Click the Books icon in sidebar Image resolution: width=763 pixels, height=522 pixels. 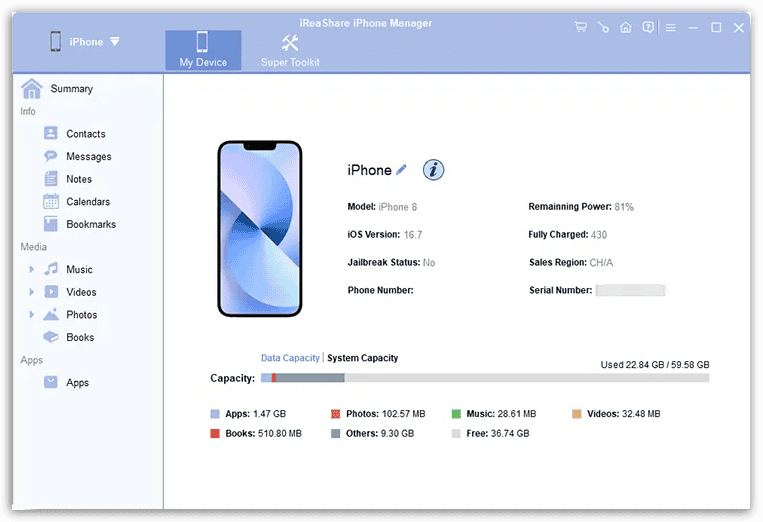click(x=51, y=337)
